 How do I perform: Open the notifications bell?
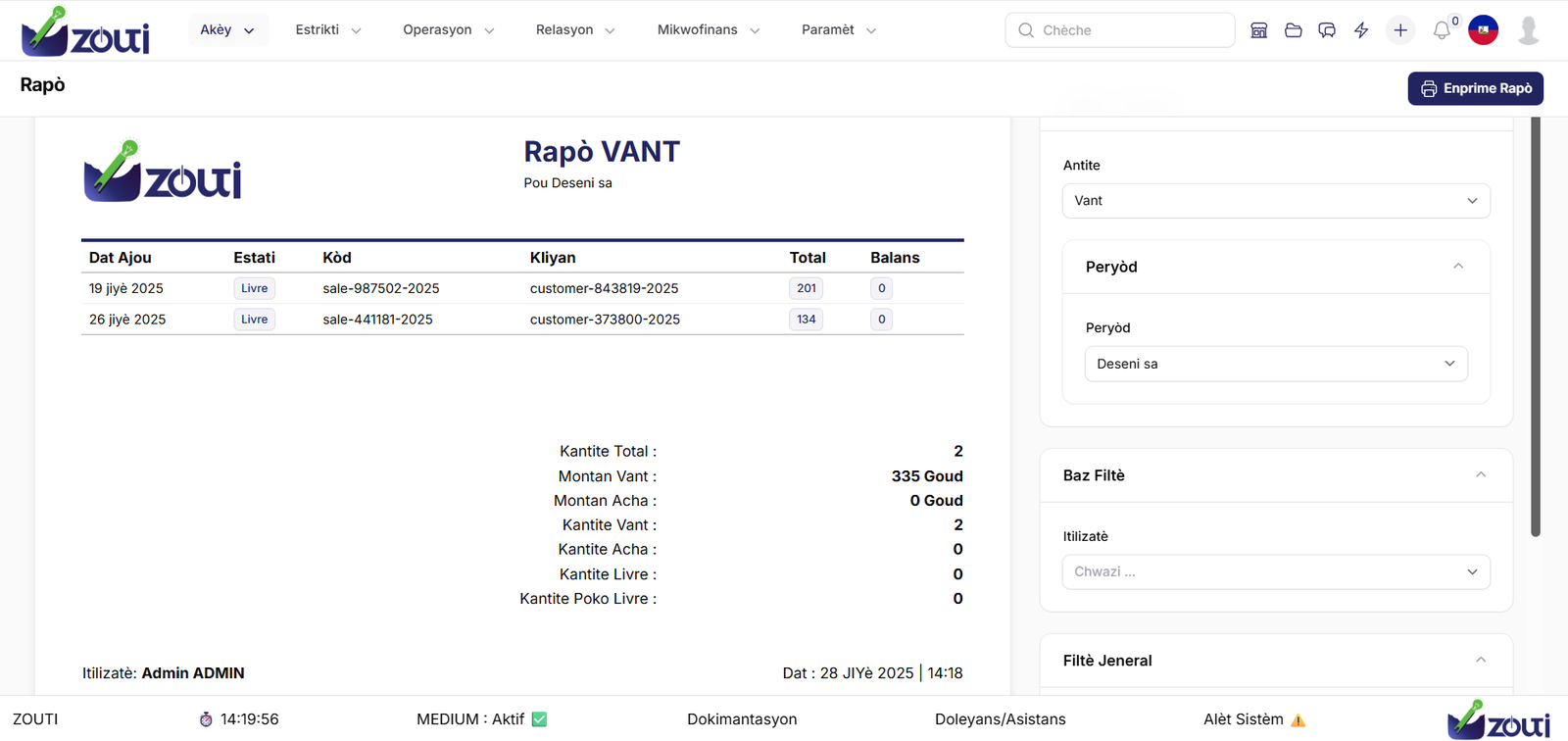coord(1442,30)
